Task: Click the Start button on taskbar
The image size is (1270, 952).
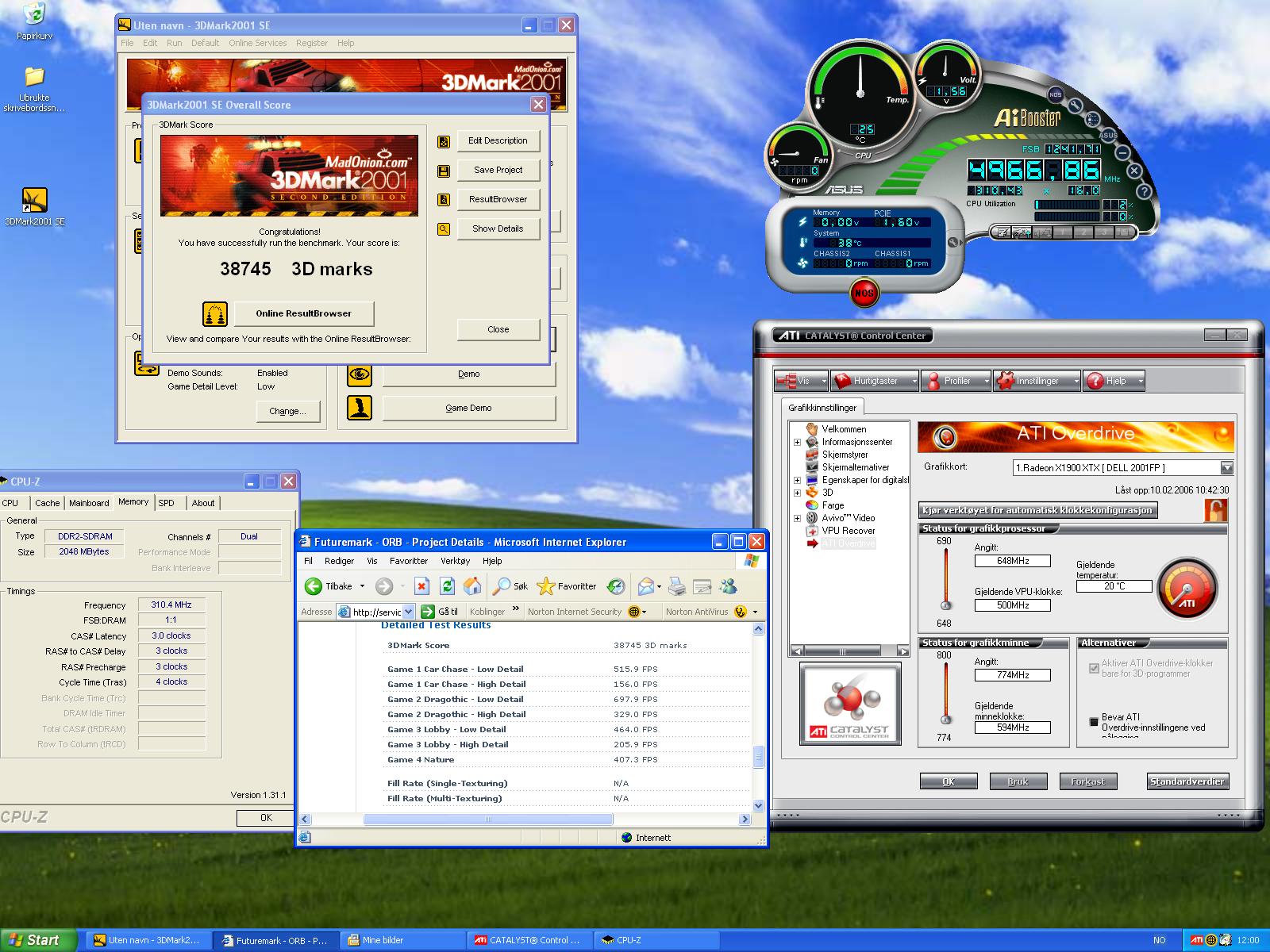Action: point(38,940)
